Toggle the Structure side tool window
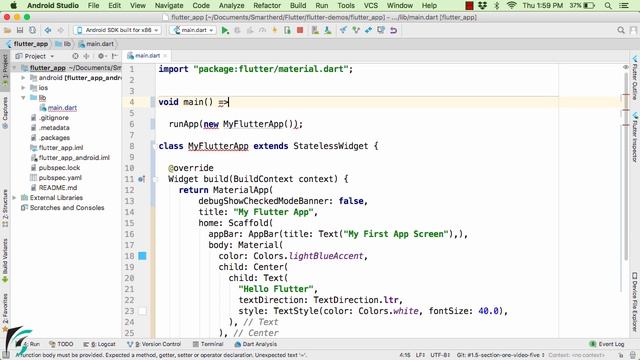The image size is (640, 360). point(5,208)
